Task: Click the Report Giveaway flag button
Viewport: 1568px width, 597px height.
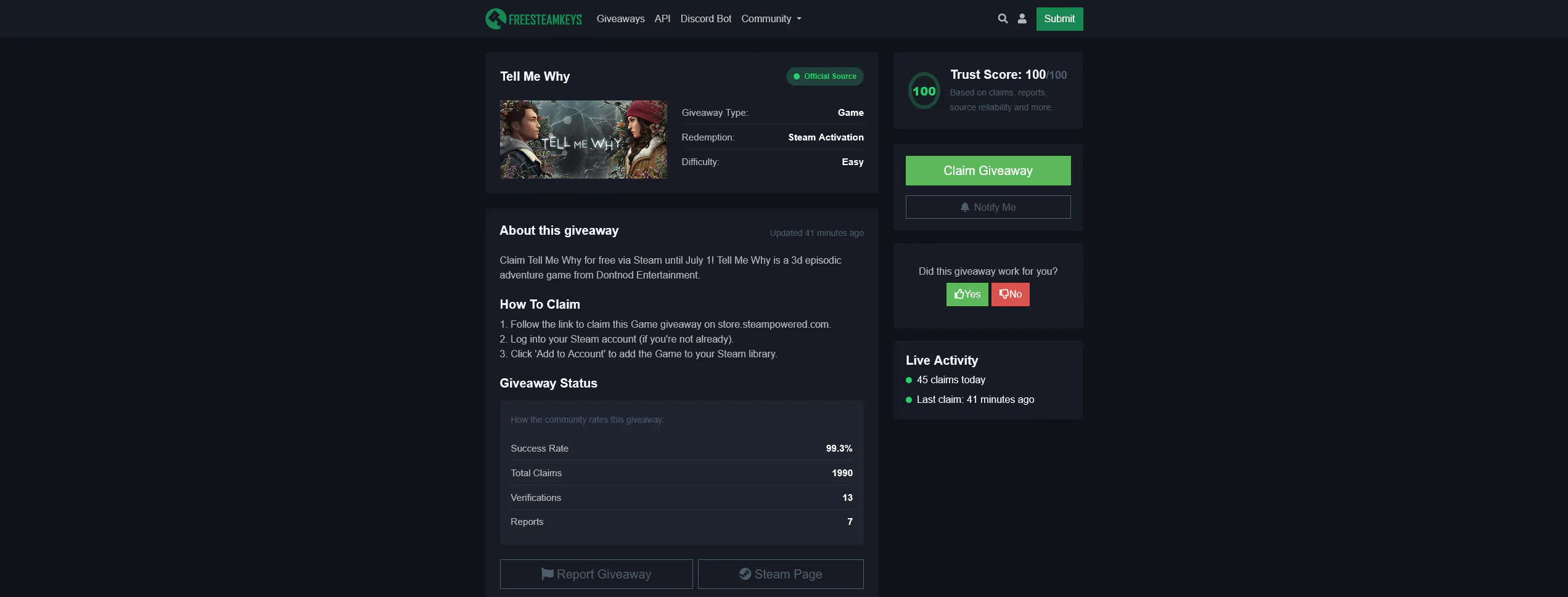Action: point(596,574)
